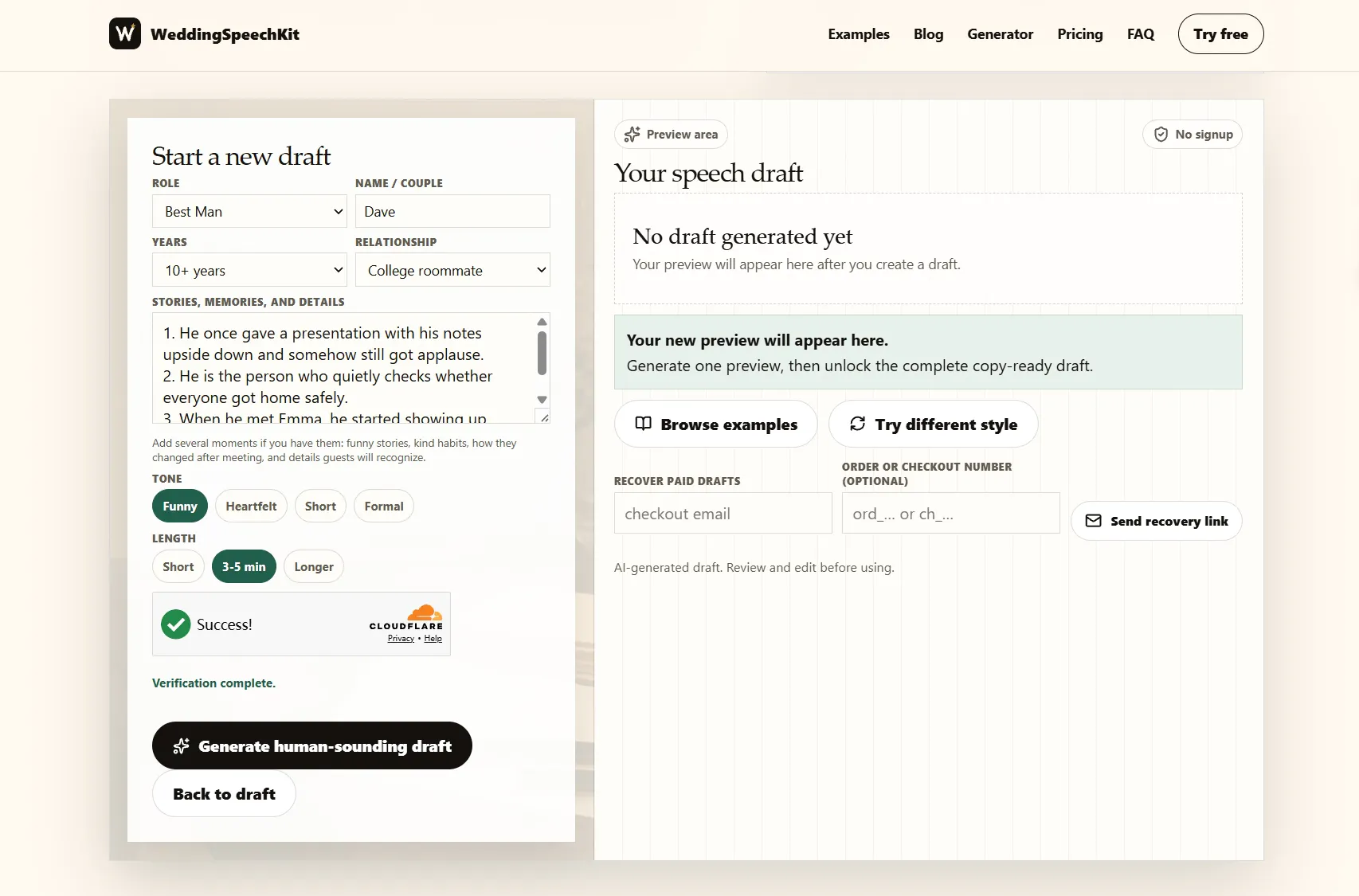Click the Try different style button

933,424
